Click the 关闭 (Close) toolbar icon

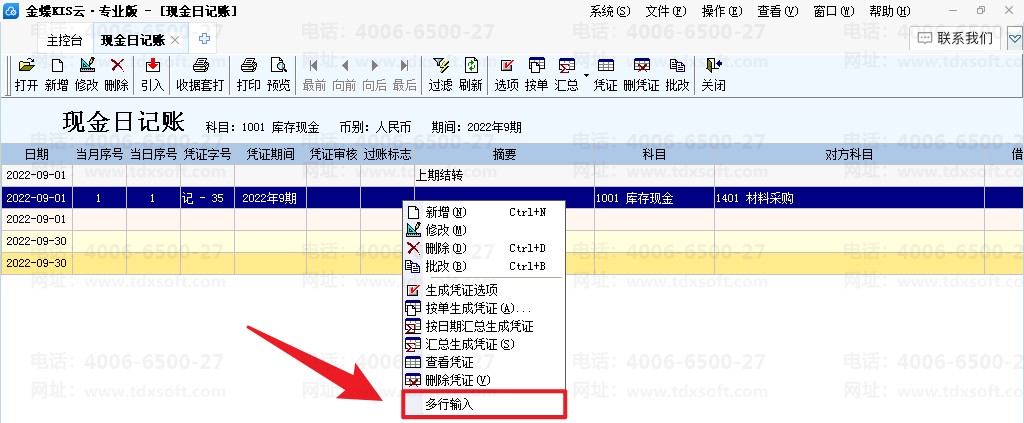(x=713, y=74)
